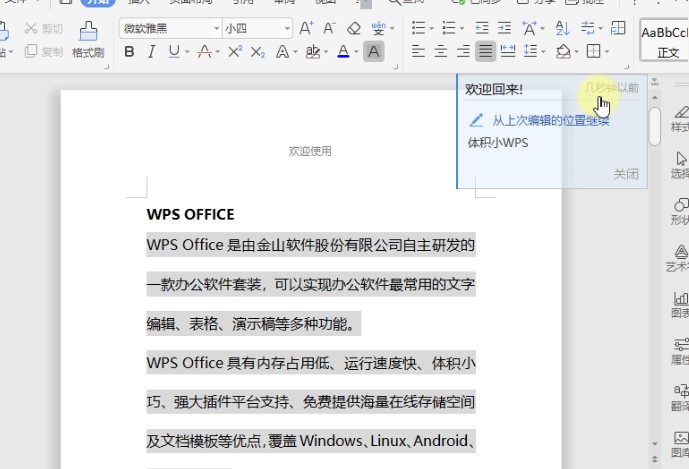The width and height of the screenshot is (689, 469).
Task: Increase paragraph indent
Action: tap(504, 28)
